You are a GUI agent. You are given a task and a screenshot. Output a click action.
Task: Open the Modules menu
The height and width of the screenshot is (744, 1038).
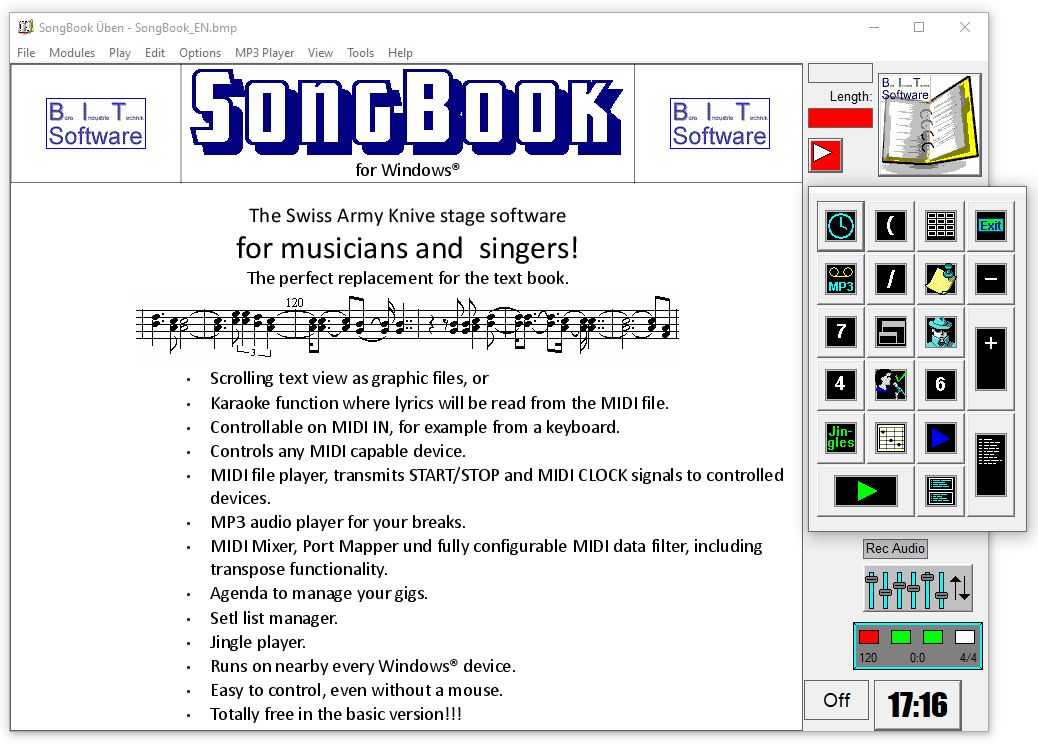pyautogui.click(x=71, y=52)
